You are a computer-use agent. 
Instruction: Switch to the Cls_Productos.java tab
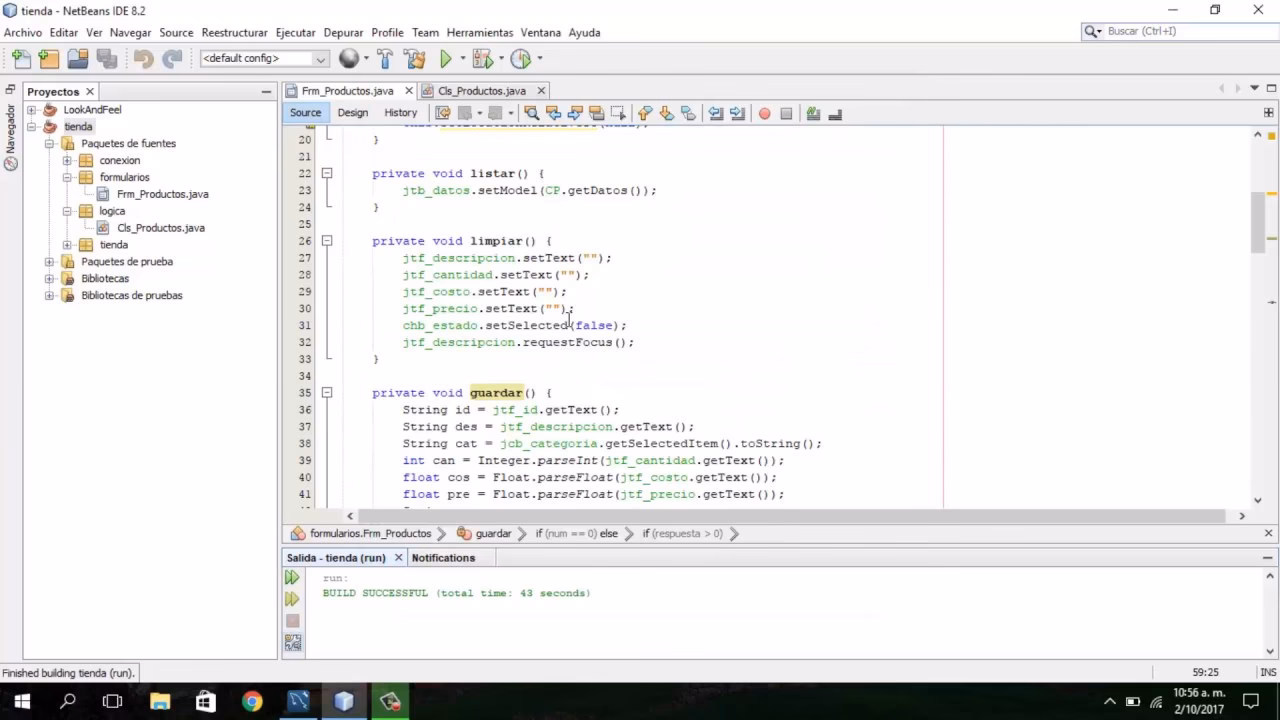[x=481, y=91]
